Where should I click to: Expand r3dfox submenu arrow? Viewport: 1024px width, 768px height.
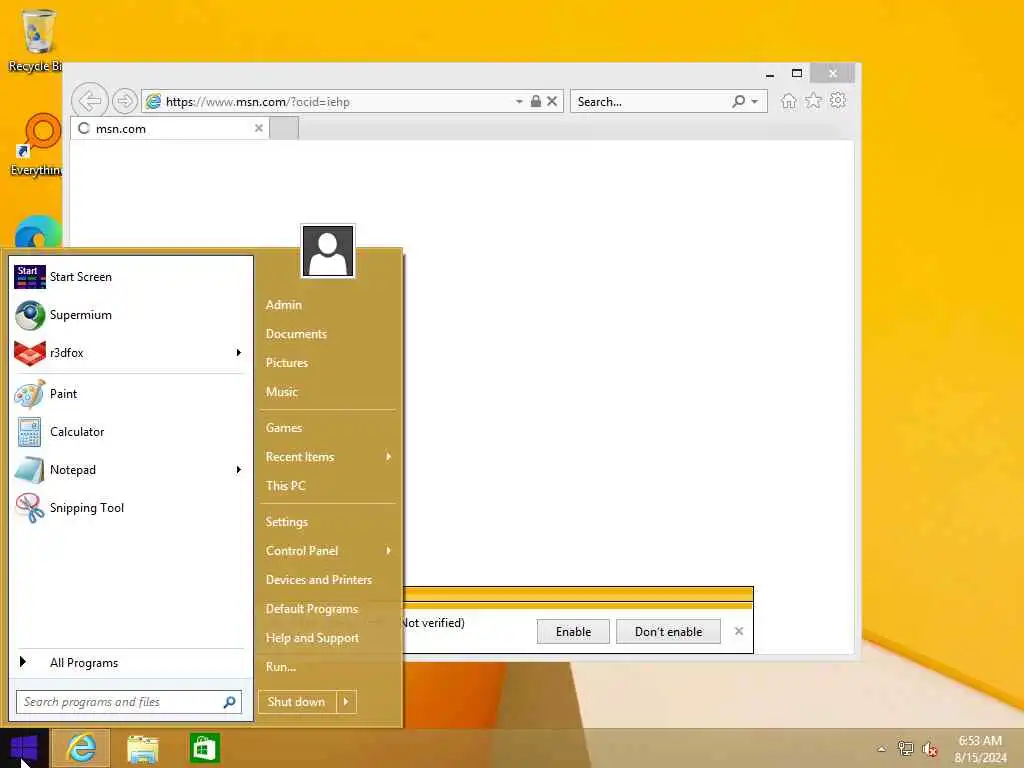tap(239, 353)
